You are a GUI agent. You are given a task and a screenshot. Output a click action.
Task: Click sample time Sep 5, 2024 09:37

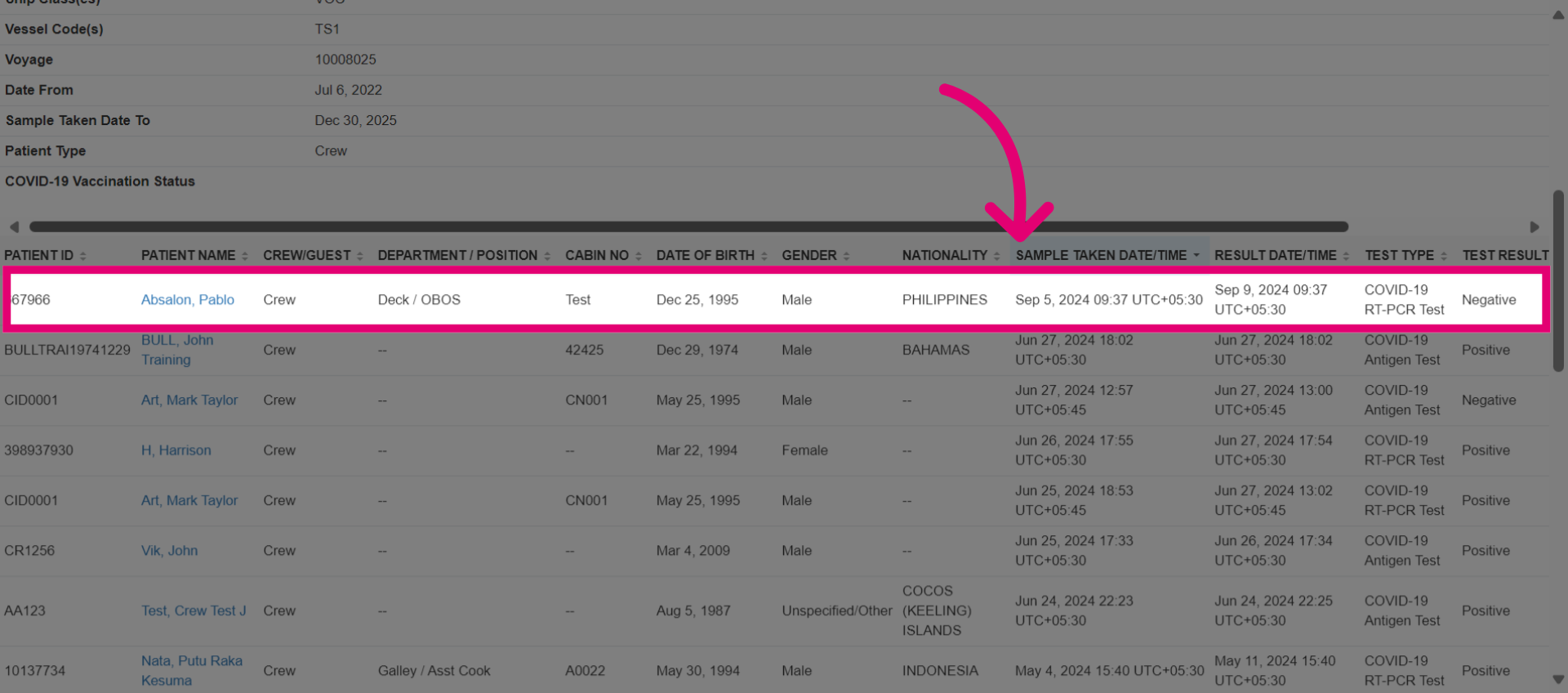(1109, 300)
